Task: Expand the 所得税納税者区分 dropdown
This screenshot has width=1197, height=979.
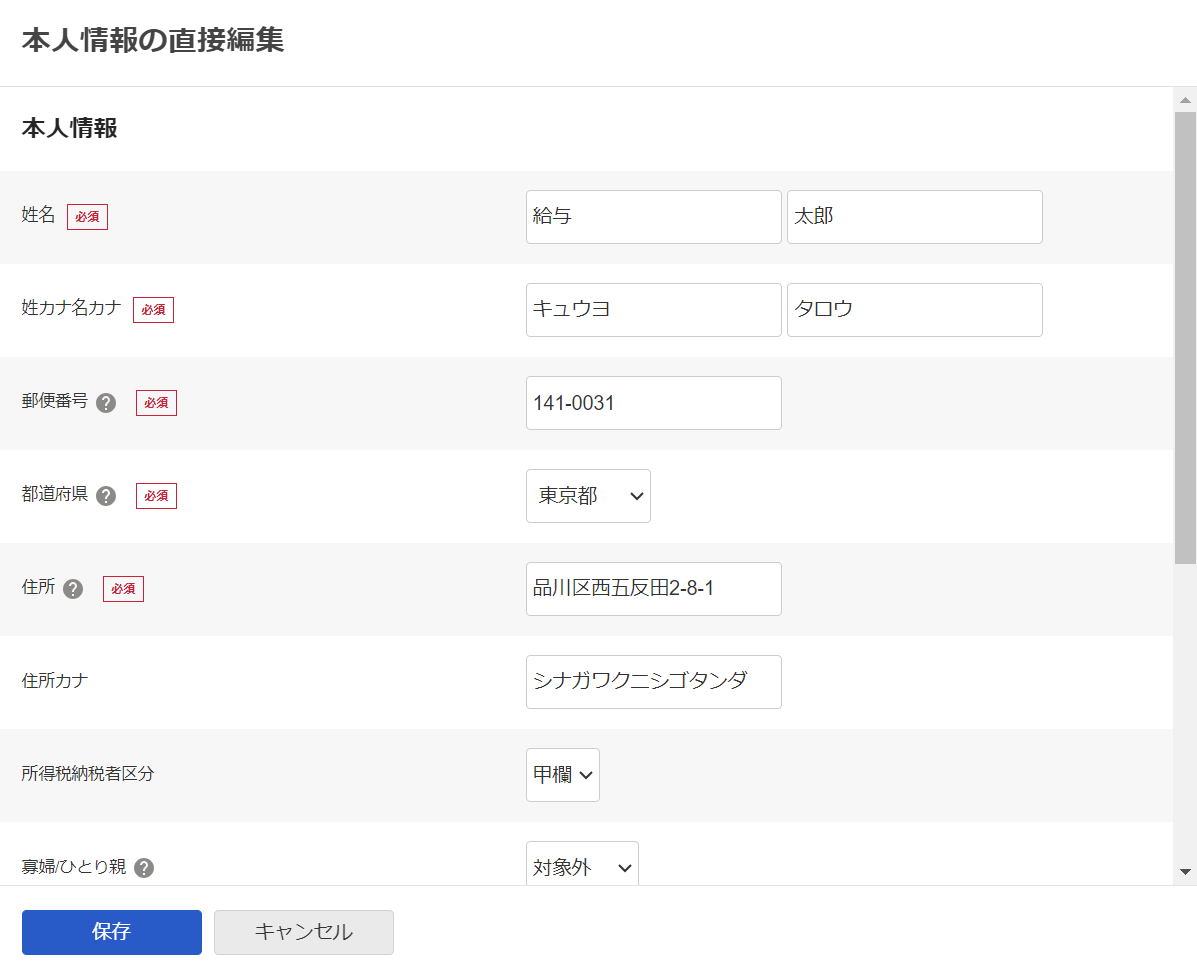Action: click(x=562, y=775)
